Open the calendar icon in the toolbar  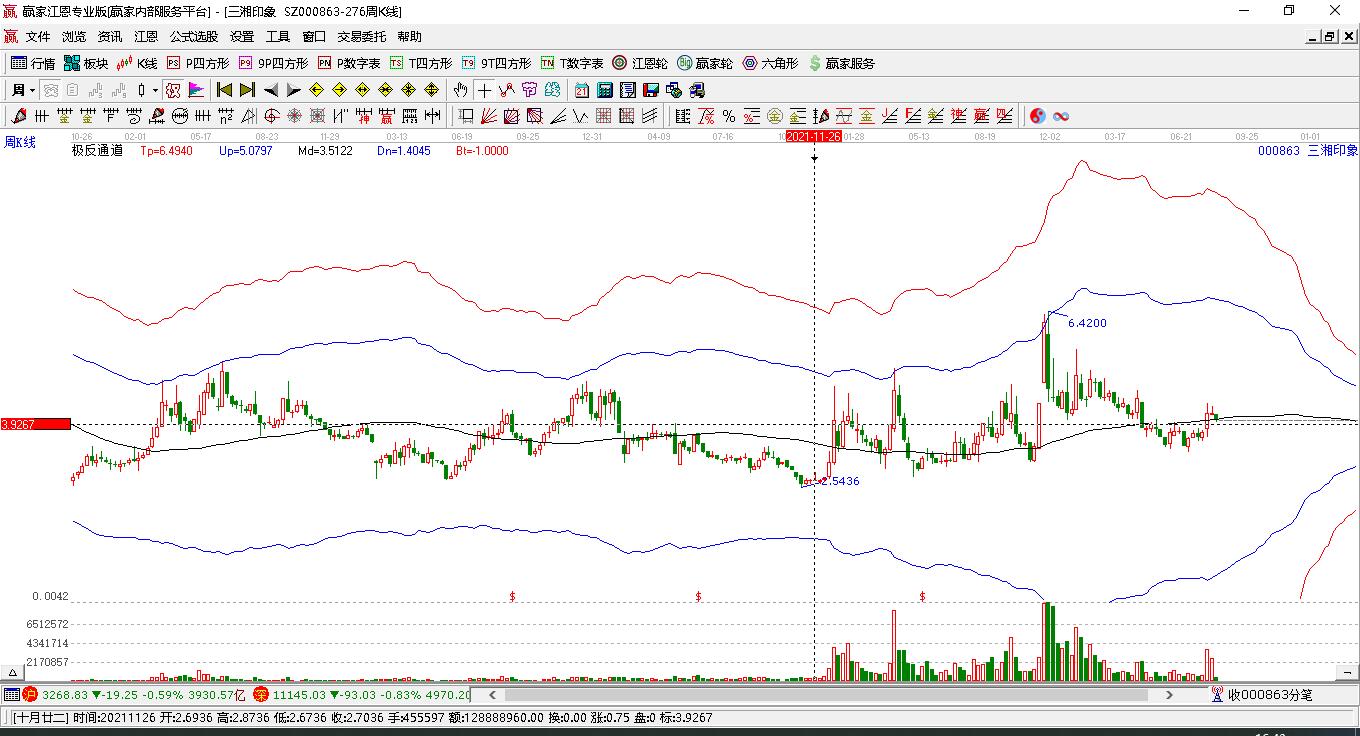tap(581, 90)
